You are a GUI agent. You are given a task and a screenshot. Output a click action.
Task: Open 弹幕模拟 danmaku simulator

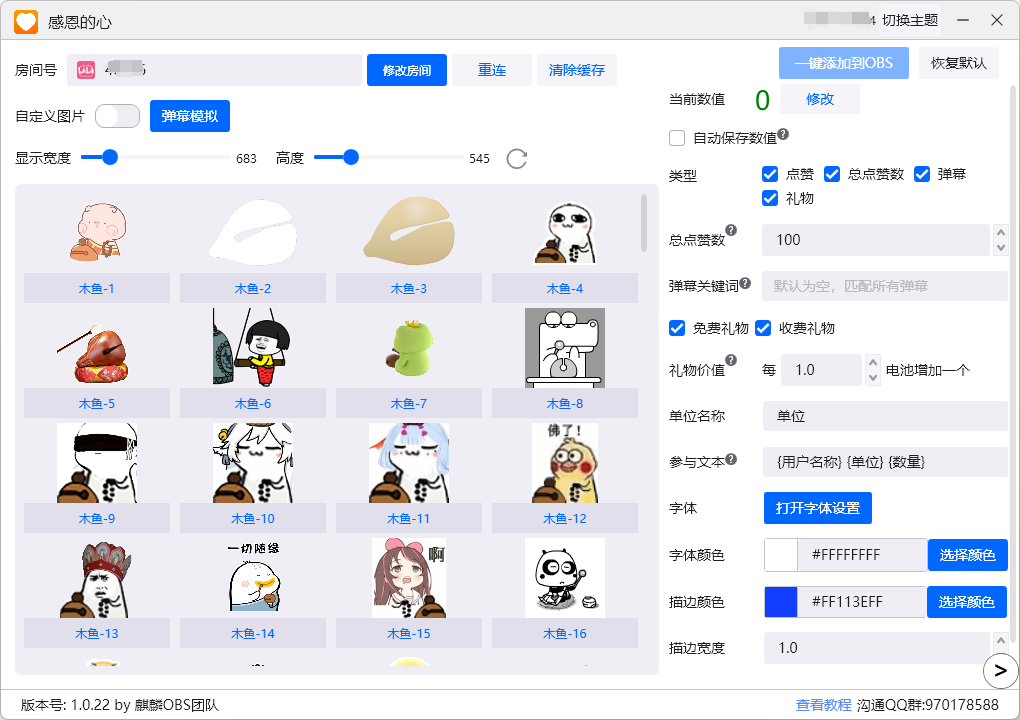190,116
